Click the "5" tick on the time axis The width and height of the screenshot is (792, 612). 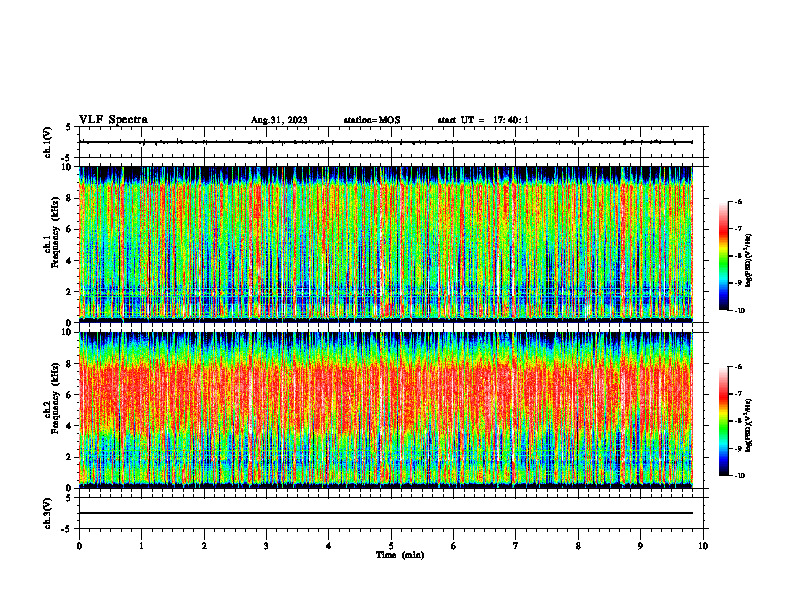tap(391, 546)
